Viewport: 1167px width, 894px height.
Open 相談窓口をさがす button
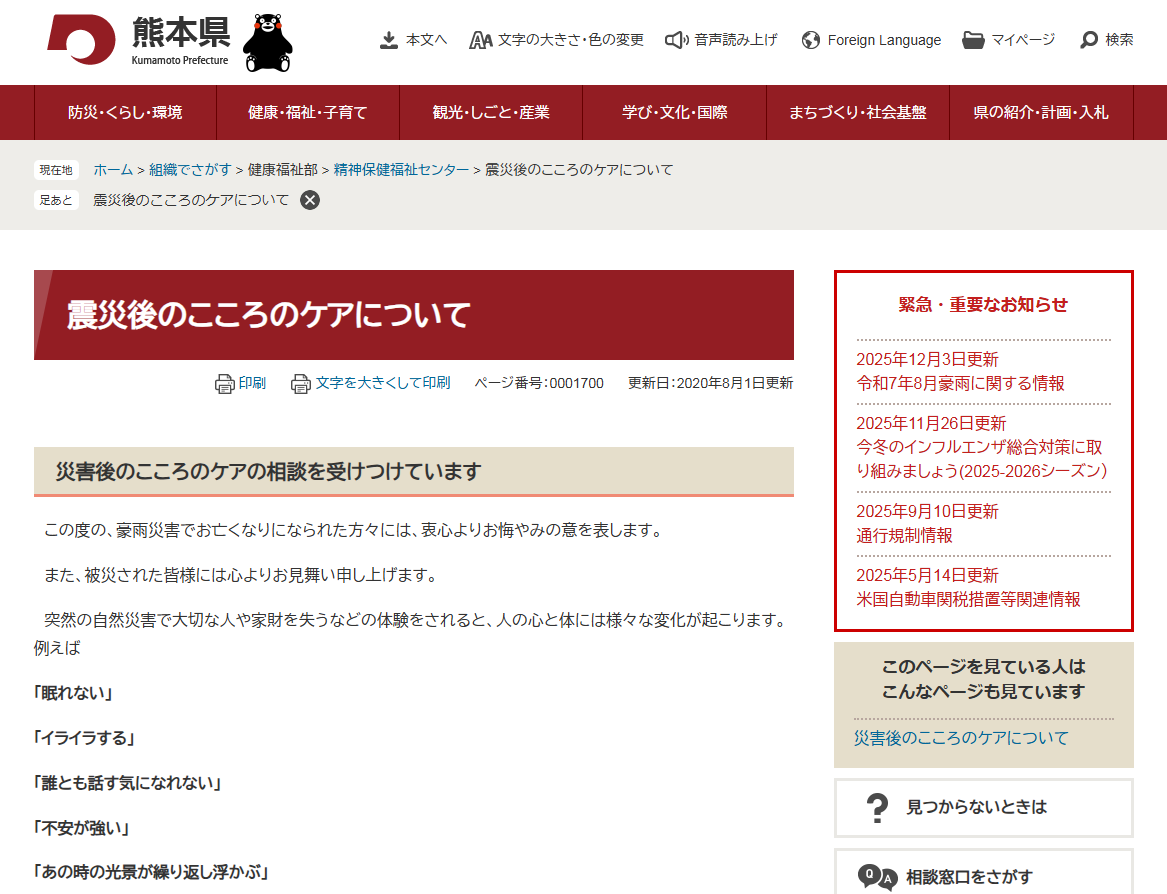(x=983, y=877)
